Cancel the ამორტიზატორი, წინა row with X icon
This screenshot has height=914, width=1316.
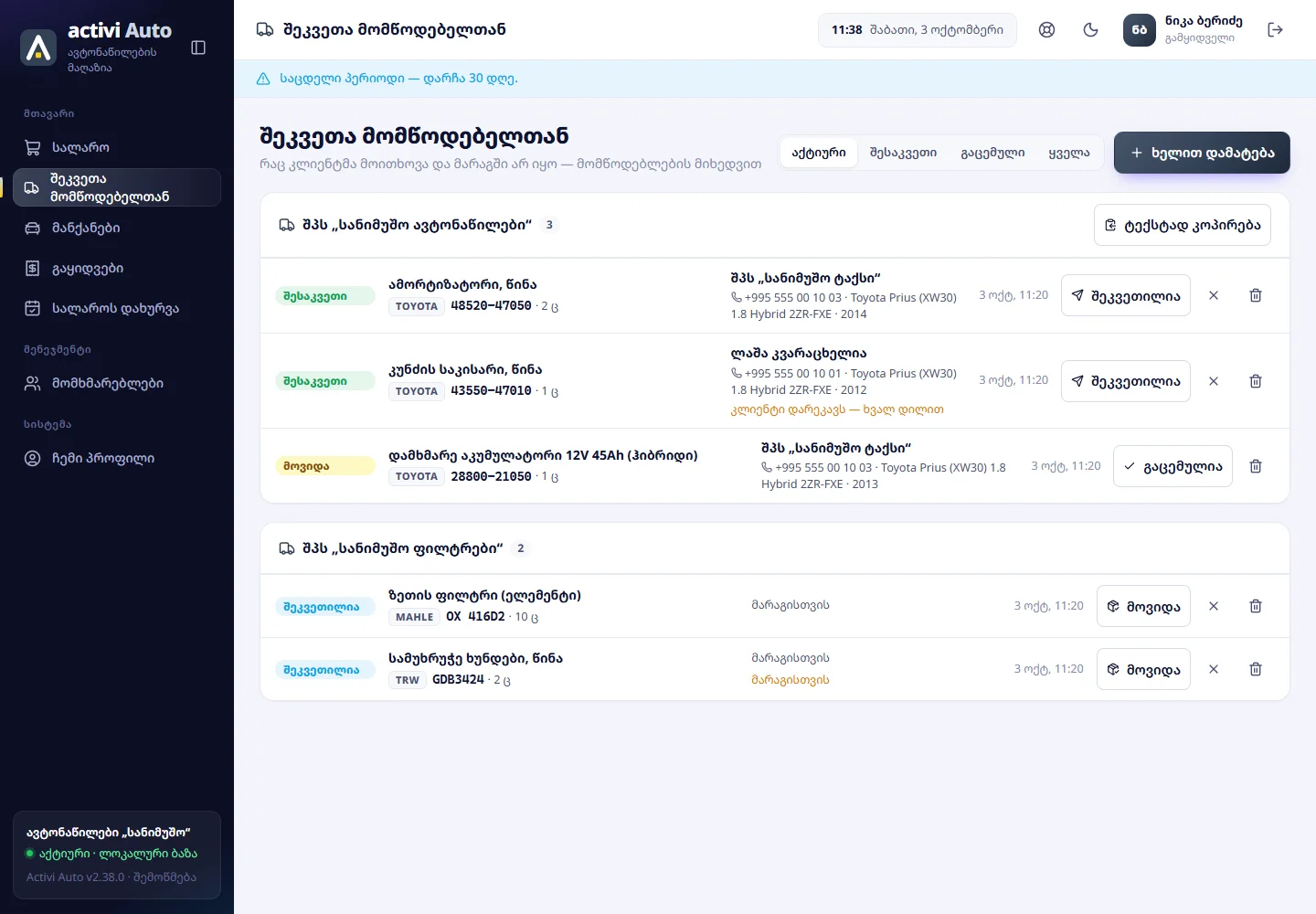(x=1214, y=295)
